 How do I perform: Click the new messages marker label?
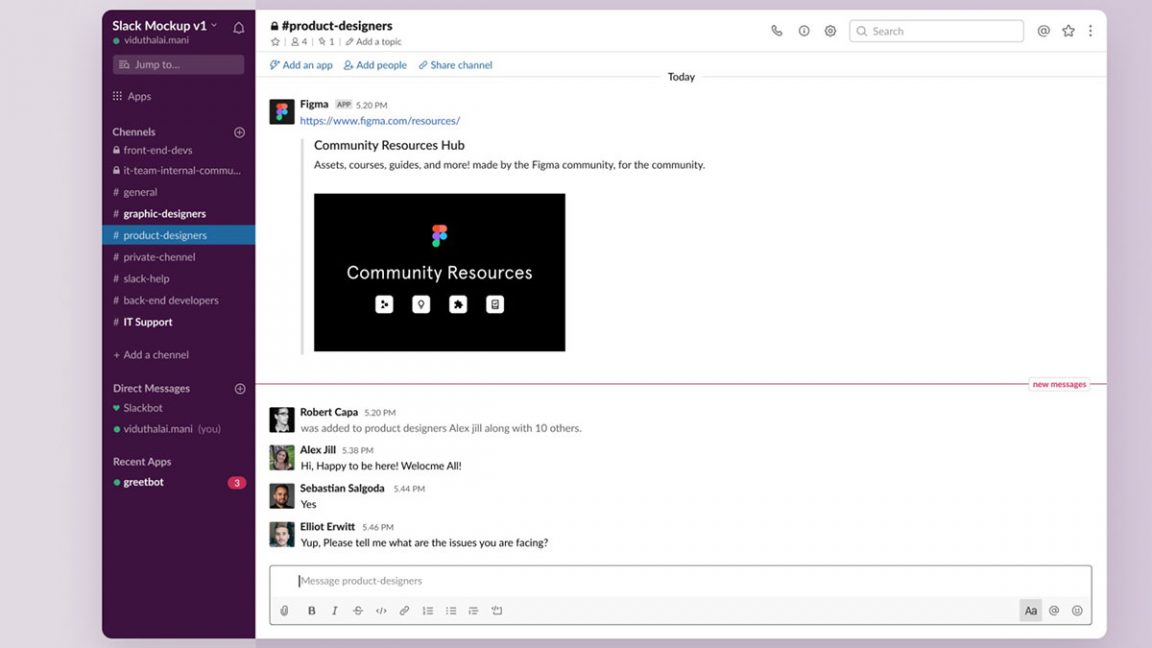click(x=1059, y=384)
